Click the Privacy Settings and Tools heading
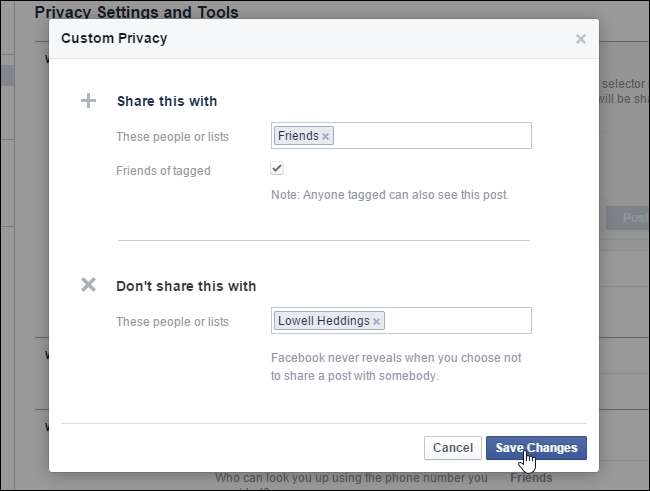 tap(136, 12)
